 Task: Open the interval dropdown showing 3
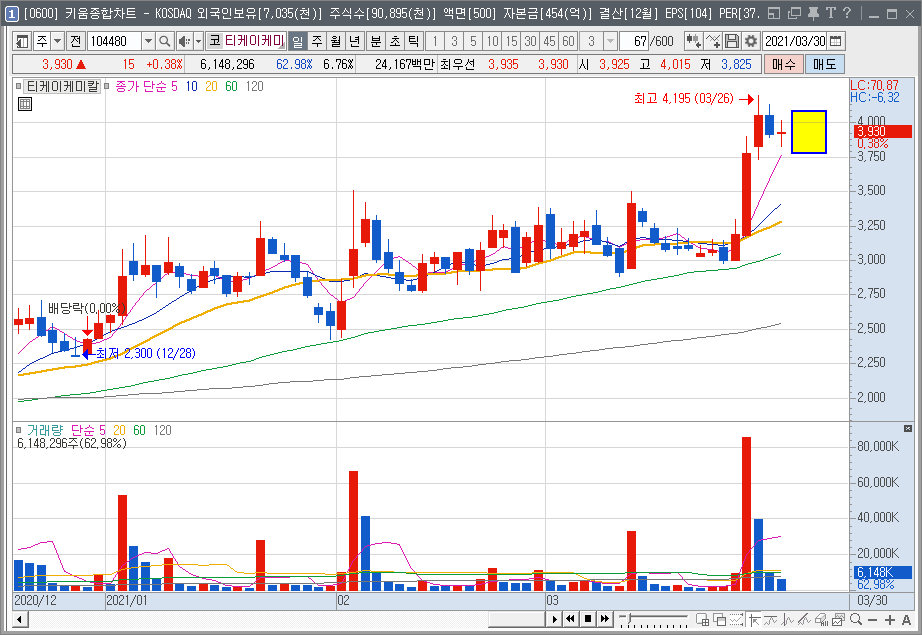(x=611, y=41)
